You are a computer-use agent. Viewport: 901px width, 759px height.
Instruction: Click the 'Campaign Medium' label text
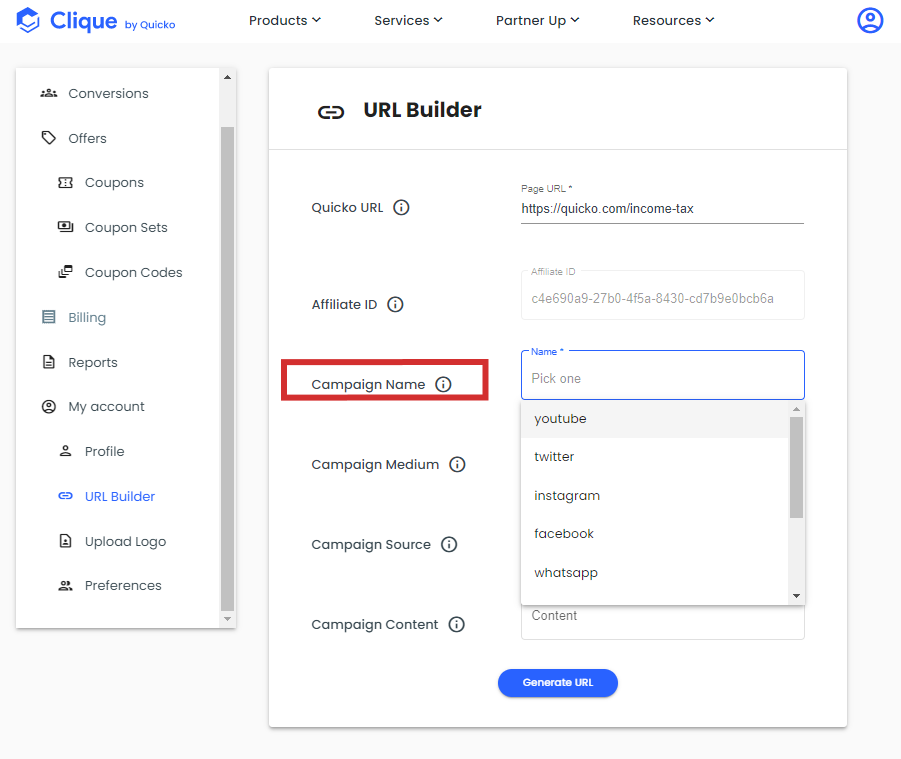click(375, 464)
